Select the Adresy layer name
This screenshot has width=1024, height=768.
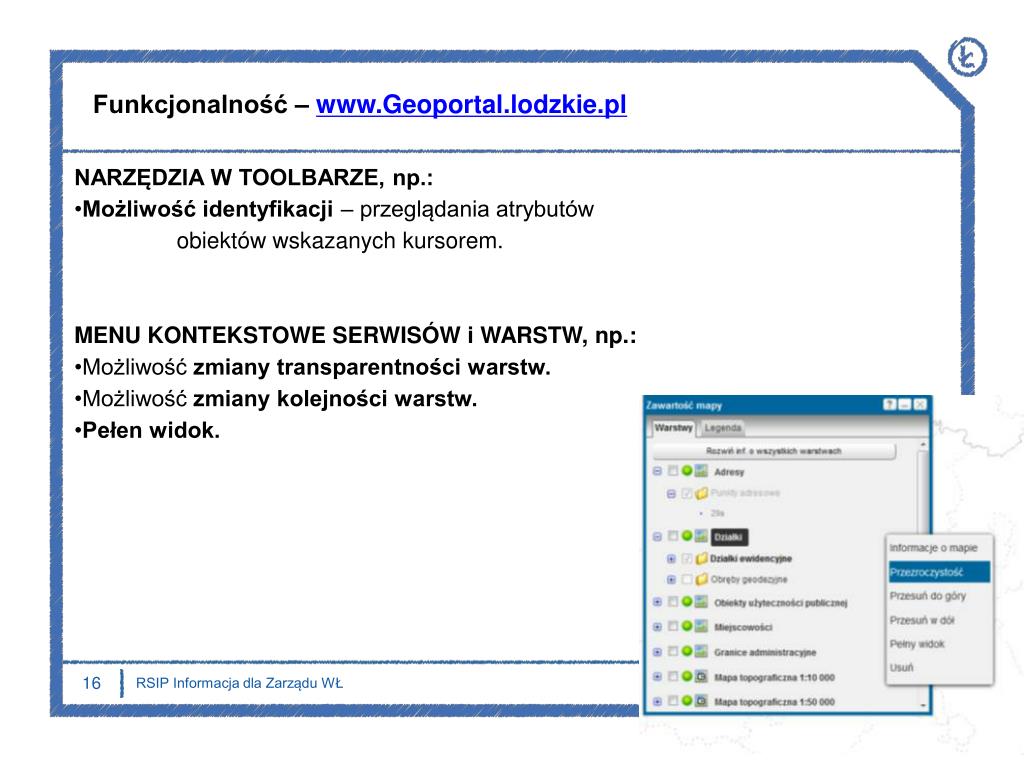click(x=729, y=472)
